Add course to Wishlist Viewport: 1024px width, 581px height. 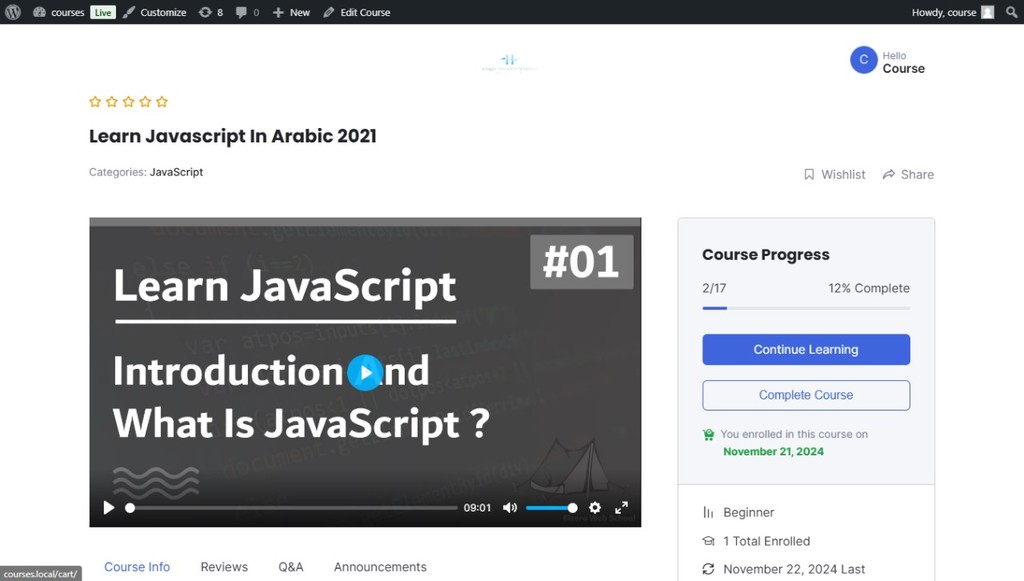[835, 174]
